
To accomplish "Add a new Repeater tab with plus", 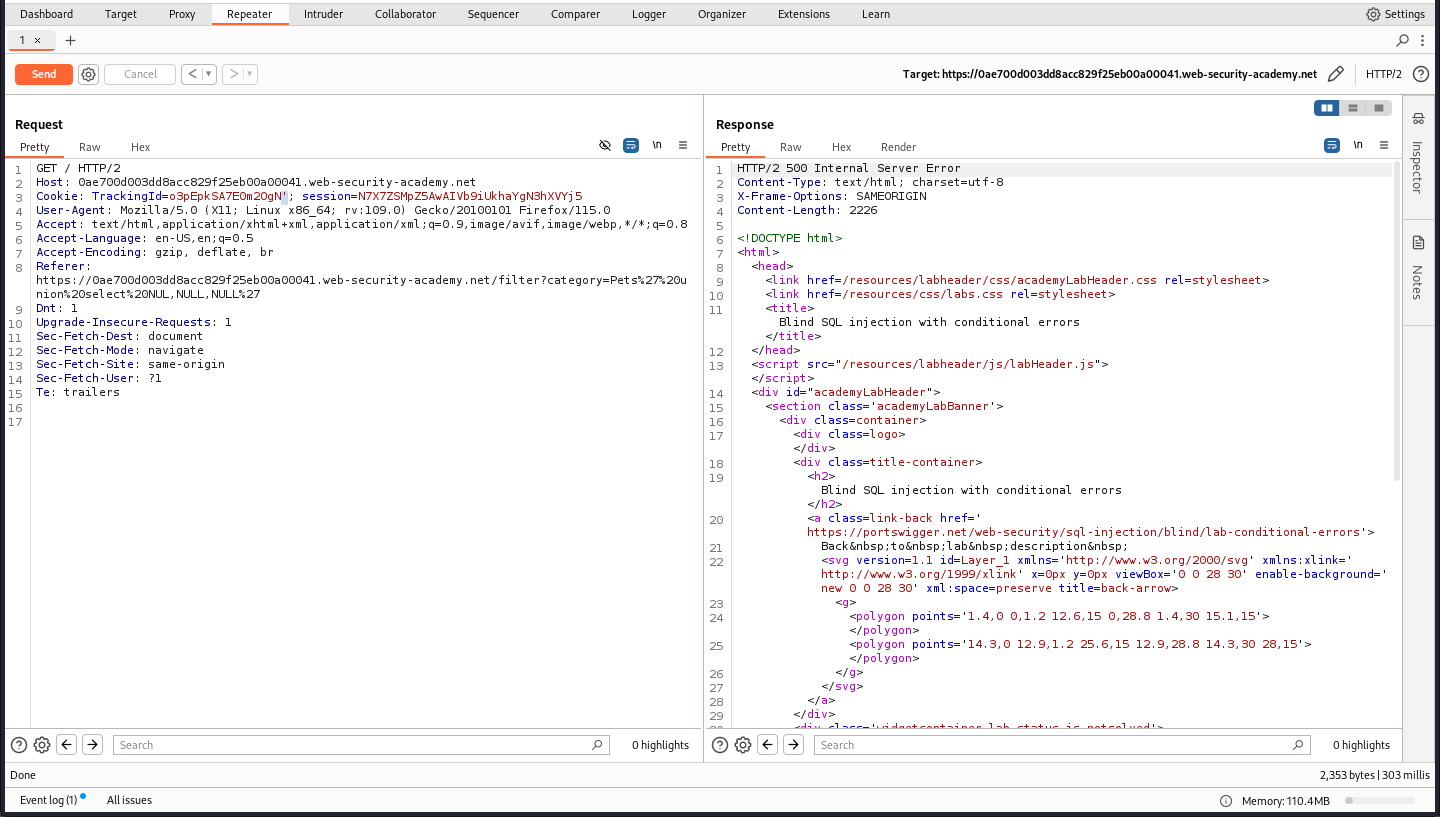I will coord(70,41).
